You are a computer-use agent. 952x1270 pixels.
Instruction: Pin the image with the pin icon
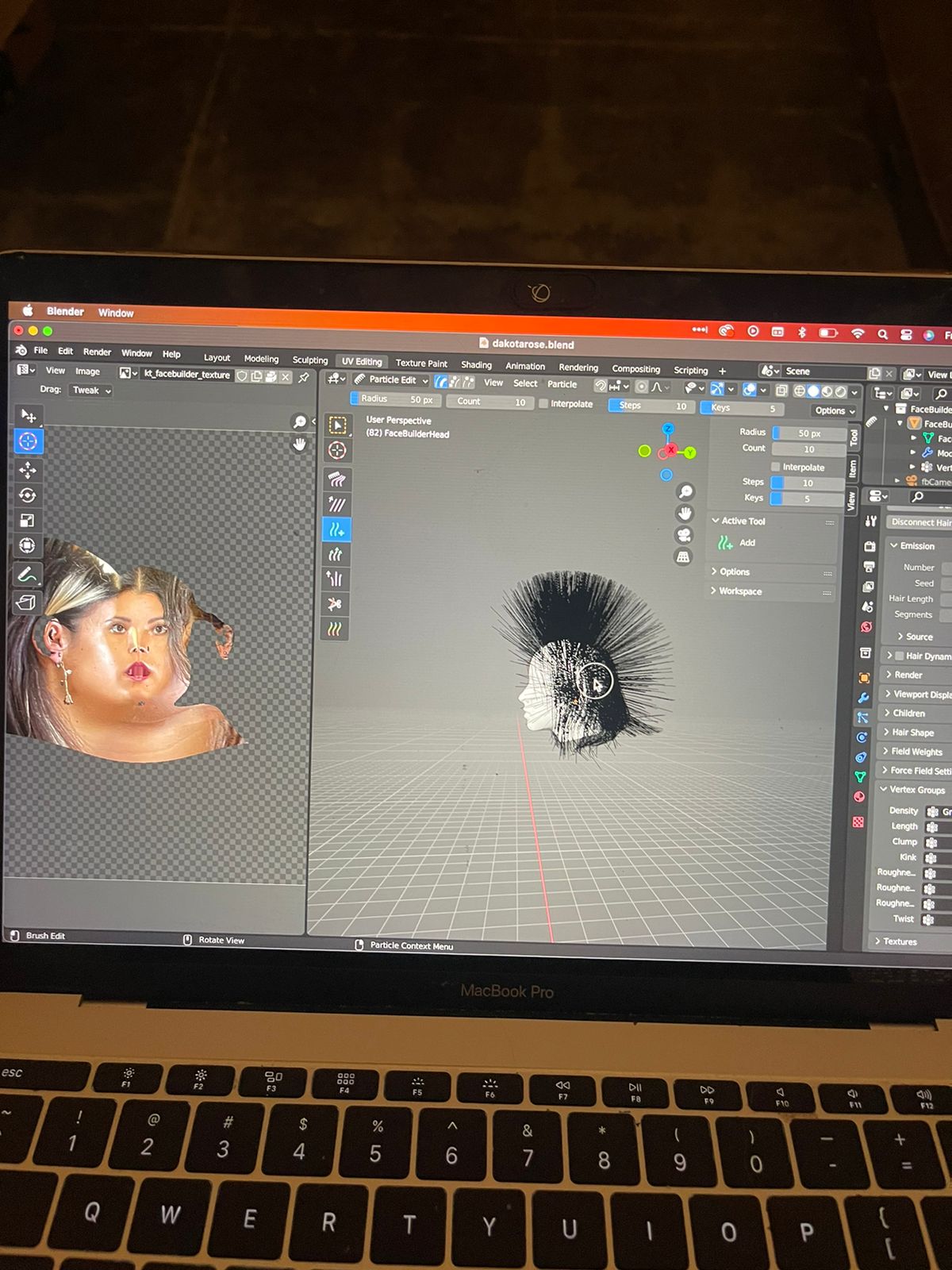coord(303,378)
